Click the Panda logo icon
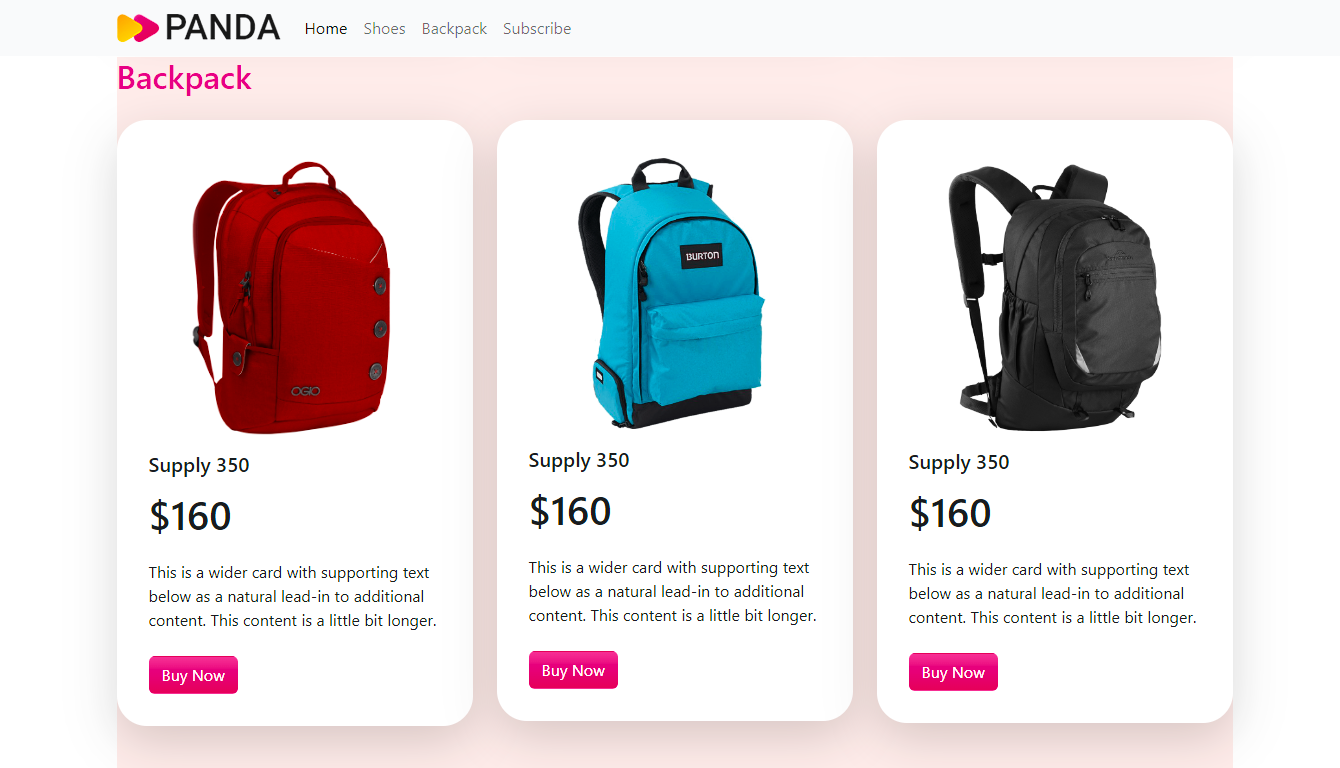The height and width of the screenshot is (768, 1340). 138,28
